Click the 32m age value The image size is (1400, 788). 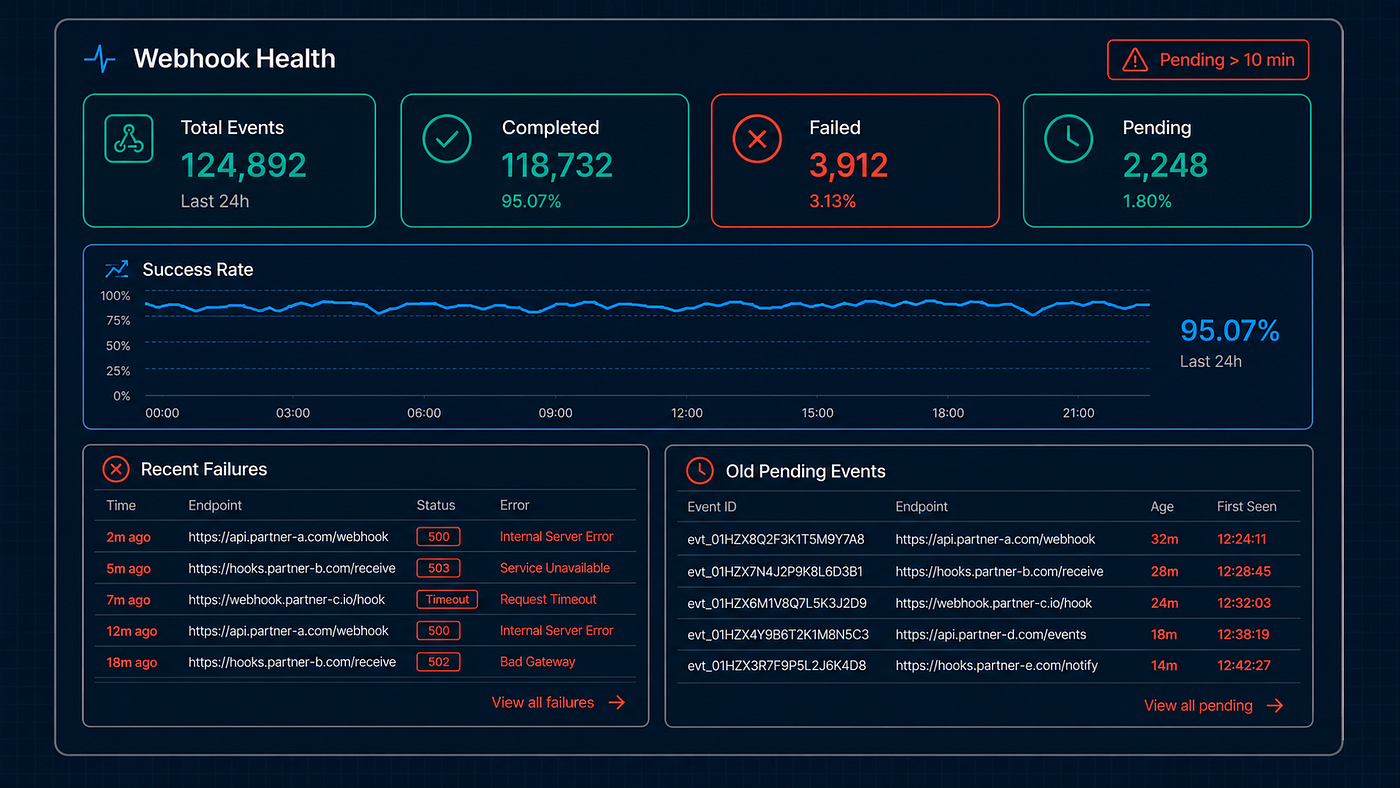(x=1165, y=539)
